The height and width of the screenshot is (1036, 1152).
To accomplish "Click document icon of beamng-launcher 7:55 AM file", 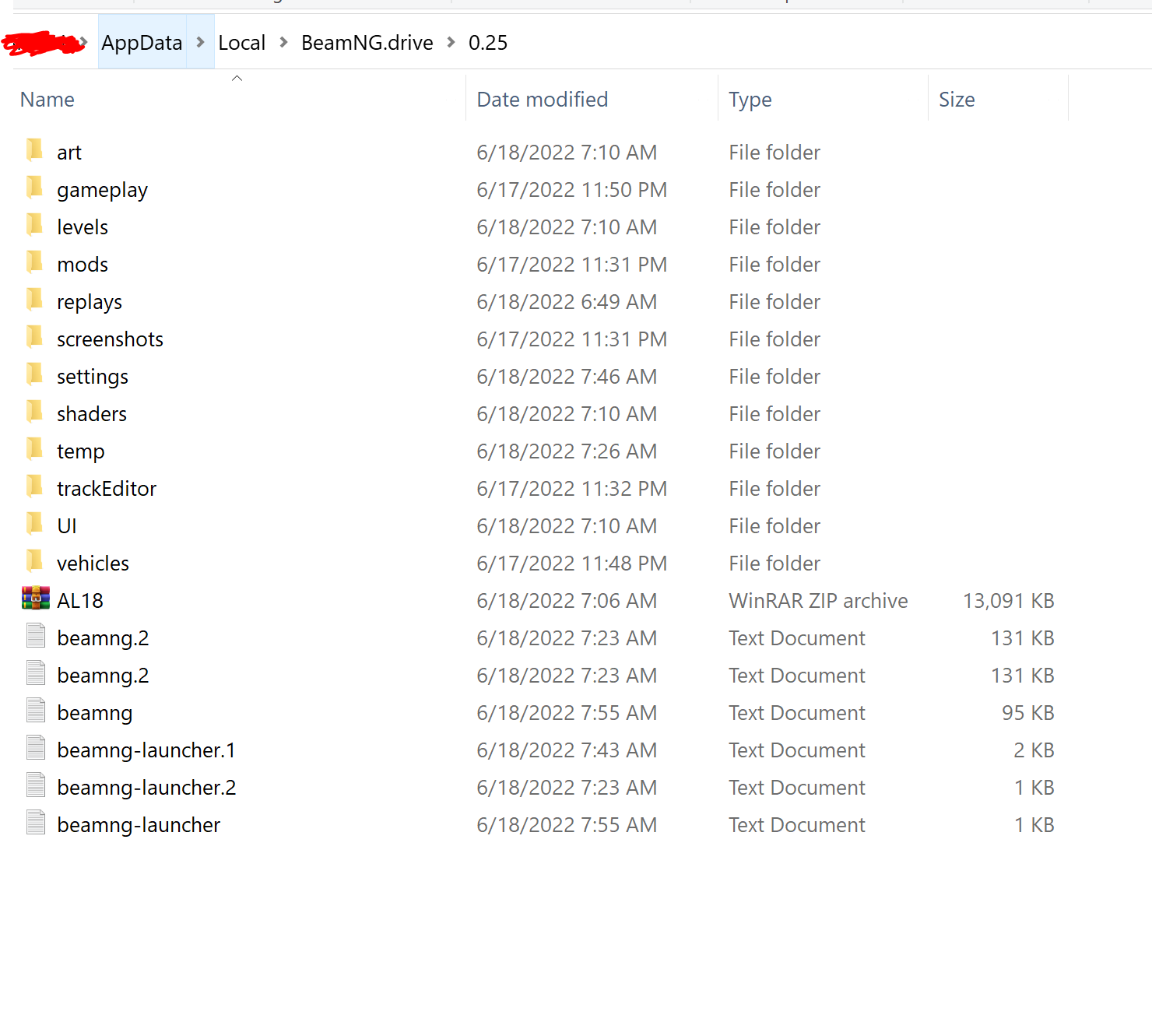I will pos(36,822).
